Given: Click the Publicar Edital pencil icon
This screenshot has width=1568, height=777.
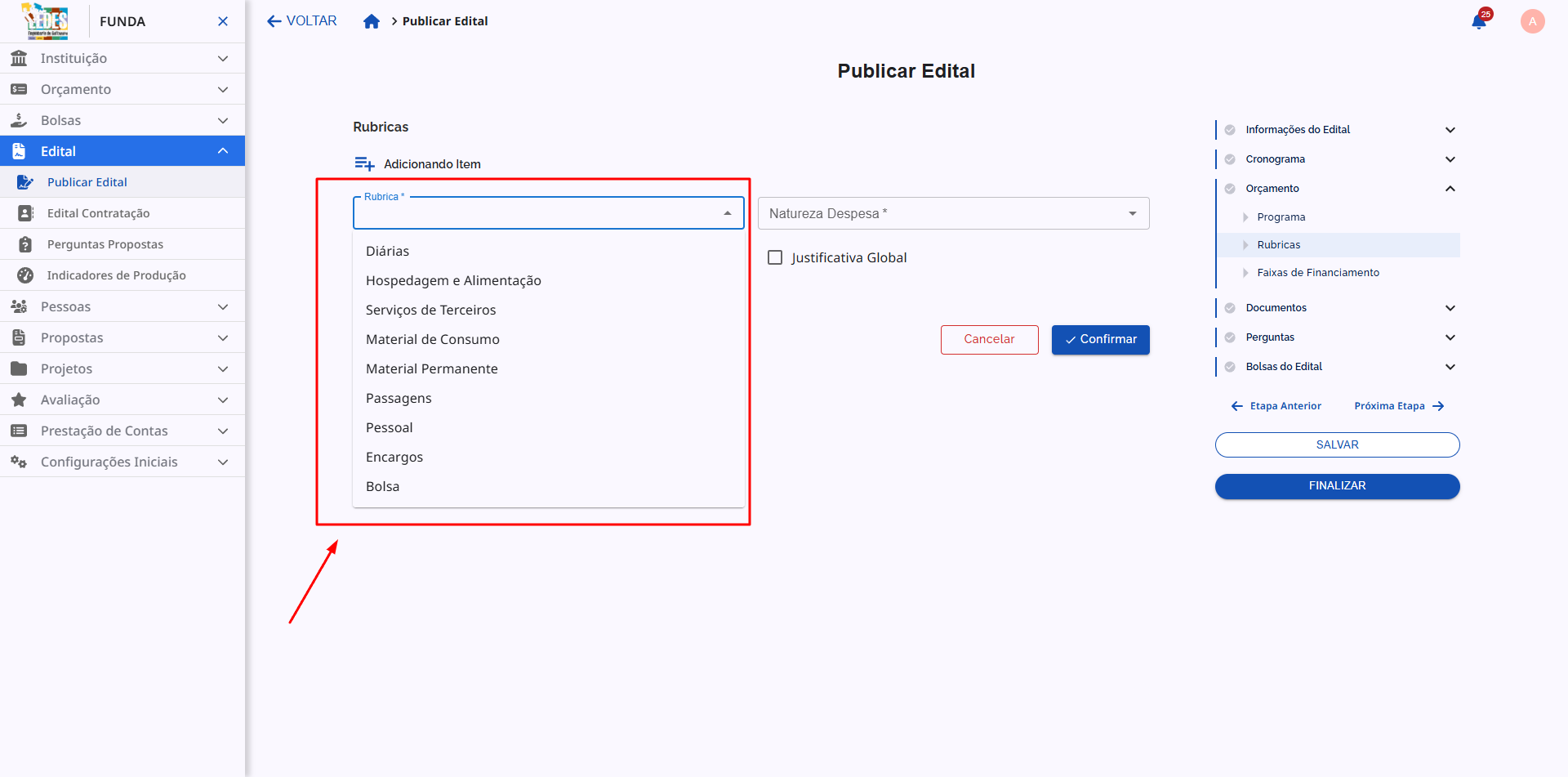Looking at the screenshot, I should pos(26,181).
